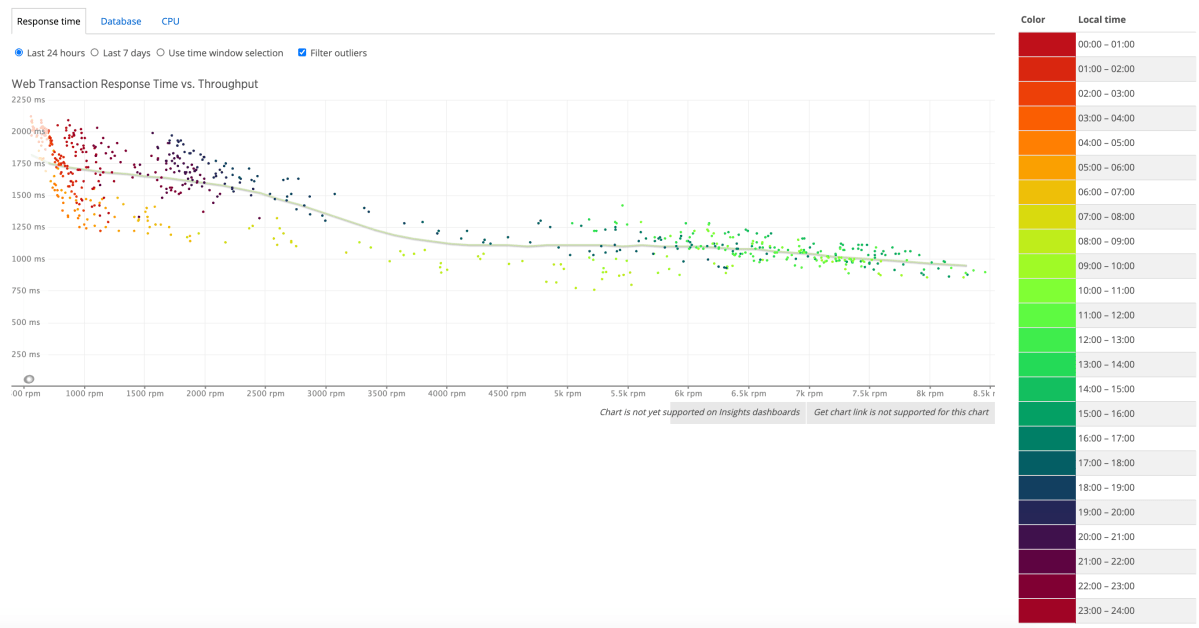Click the red swatch for 00:00 – 01:00
Viewport: 1199px width, 628px height.
[1044, 43]
